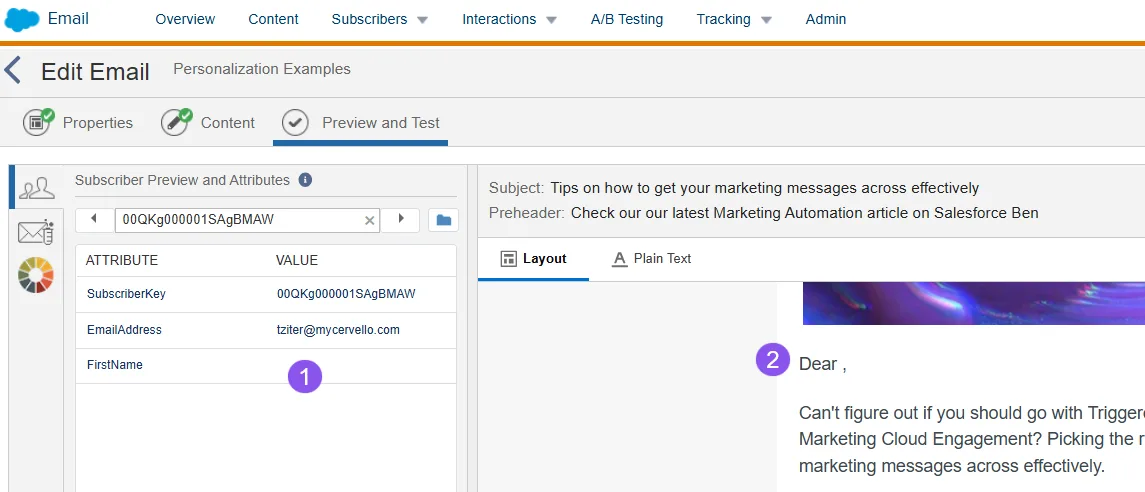
Task: Select the Preview and Test tab
Action: coord(361,123)
